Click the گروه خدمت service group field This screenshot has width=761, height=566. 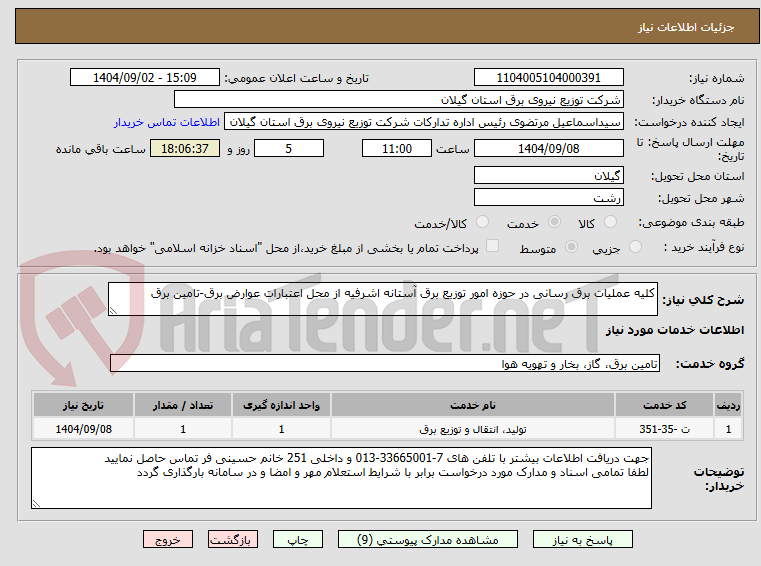[384, 363]
